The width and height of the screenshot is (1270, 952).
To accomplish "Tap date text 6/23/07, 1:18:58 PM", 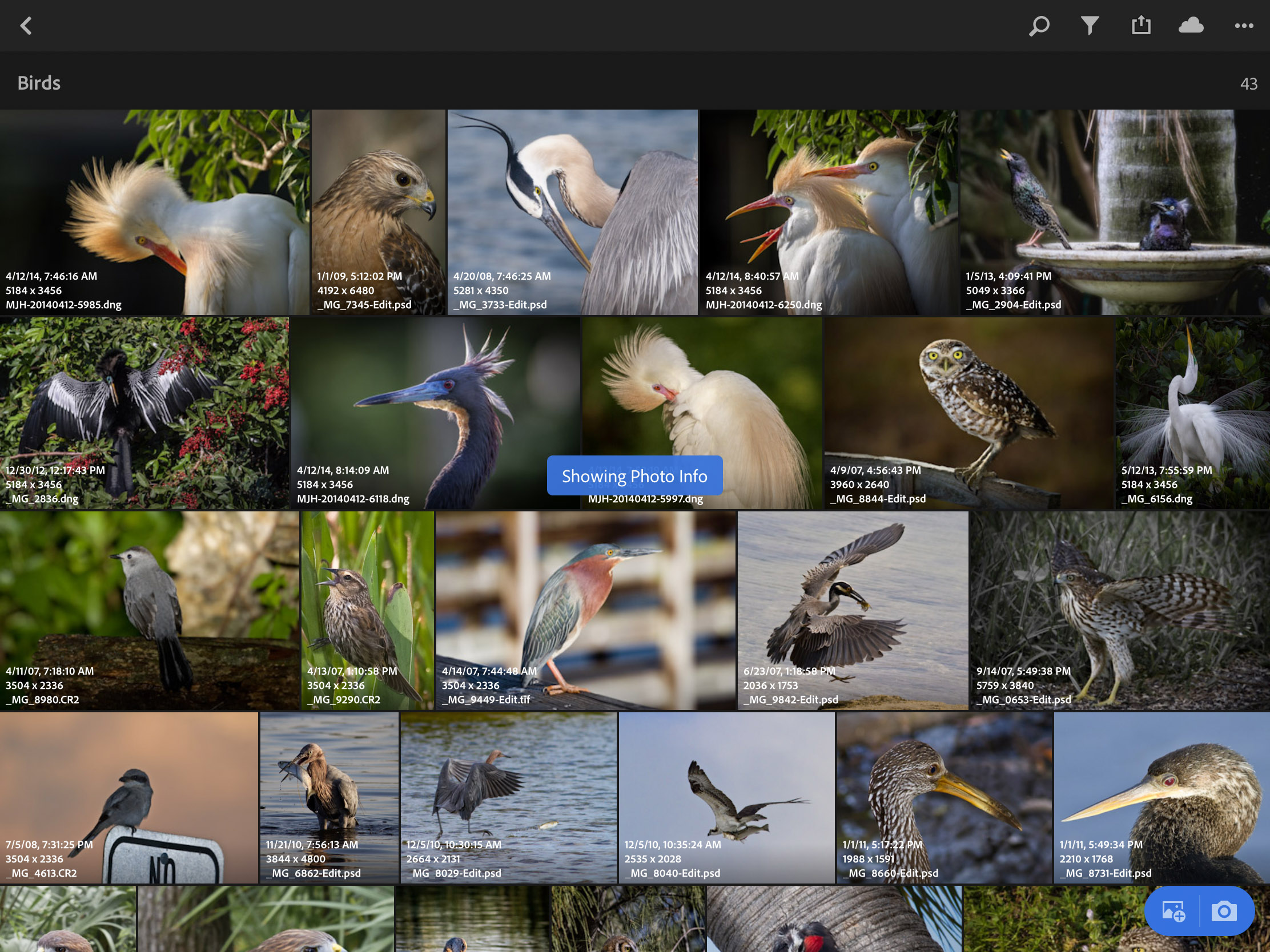I will 789,671.
